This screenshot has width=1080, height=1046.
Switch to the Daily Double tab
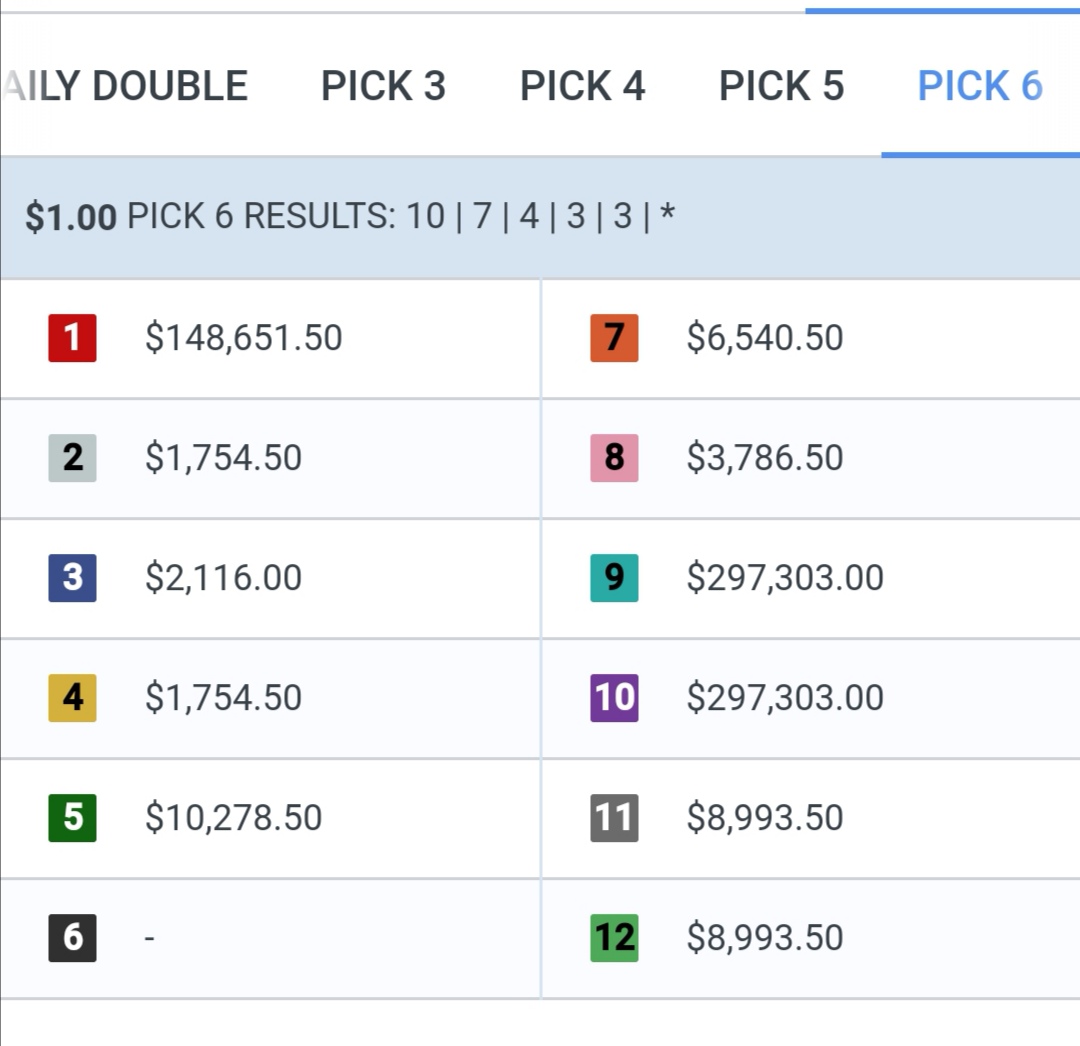click(x=125, y=86)
